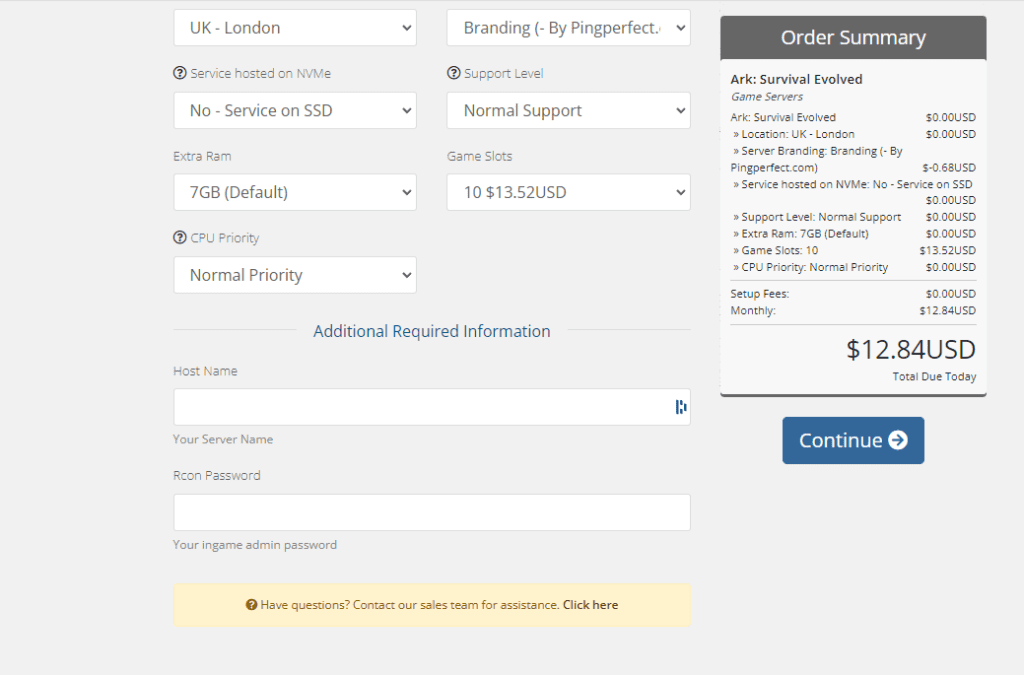Viewport: 1024px width, 675px height.
Task: Click the Order Summary header
Action: pyautogui.click(x=852, y=37)
